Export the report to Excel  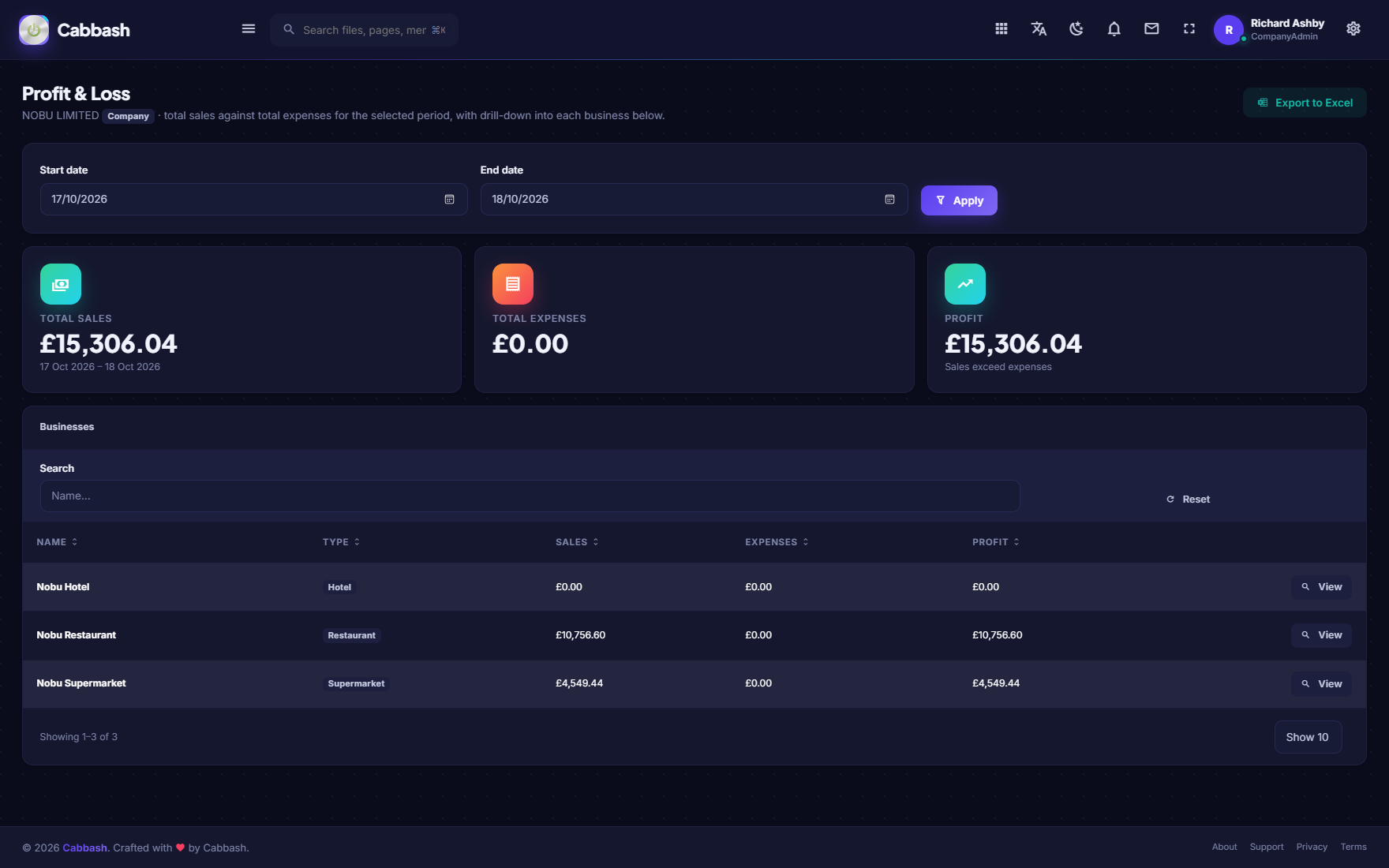pyautogui.click(x=1305, y=103)
